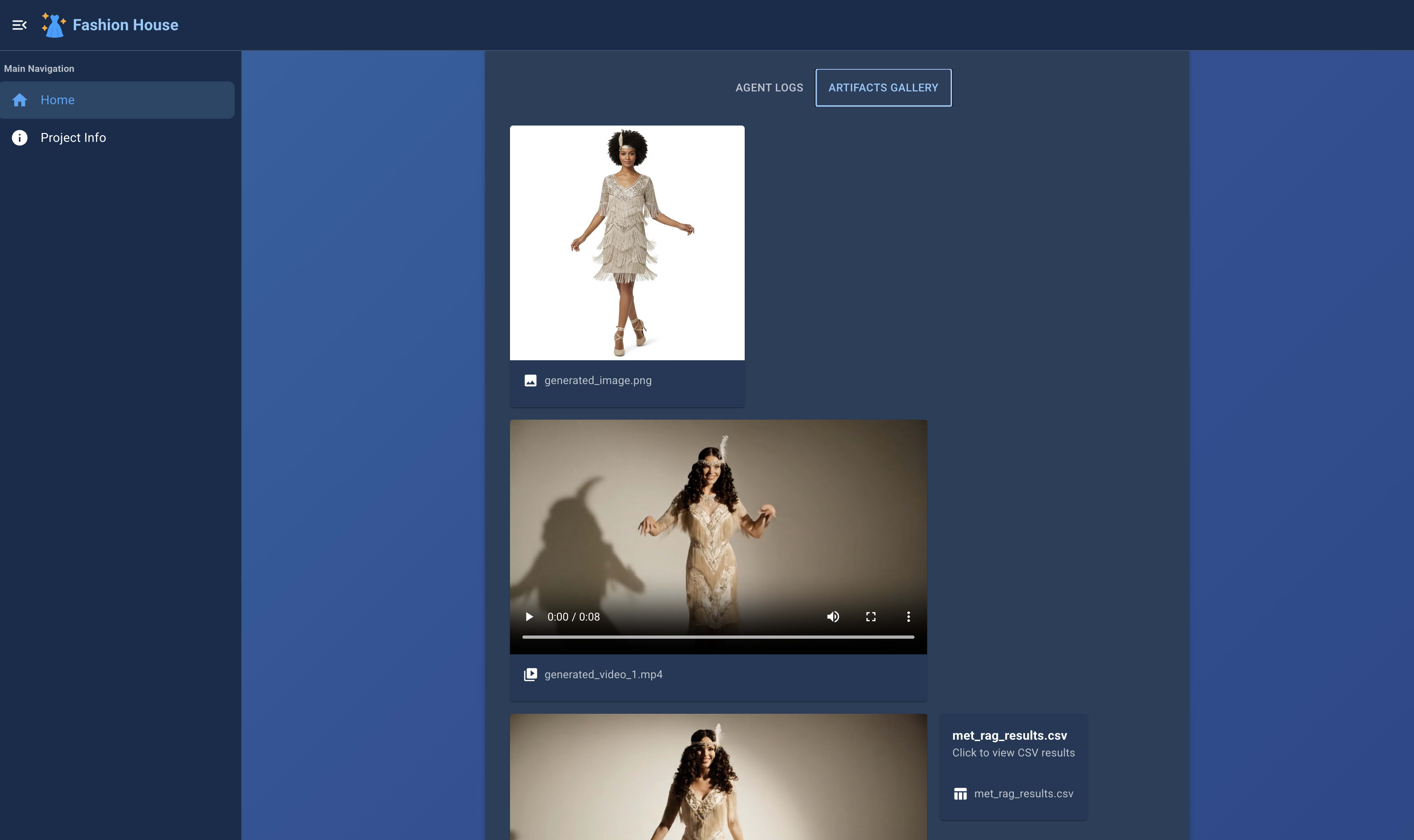
Task: Select Home in Main Navigation
Action: [58, 100]
